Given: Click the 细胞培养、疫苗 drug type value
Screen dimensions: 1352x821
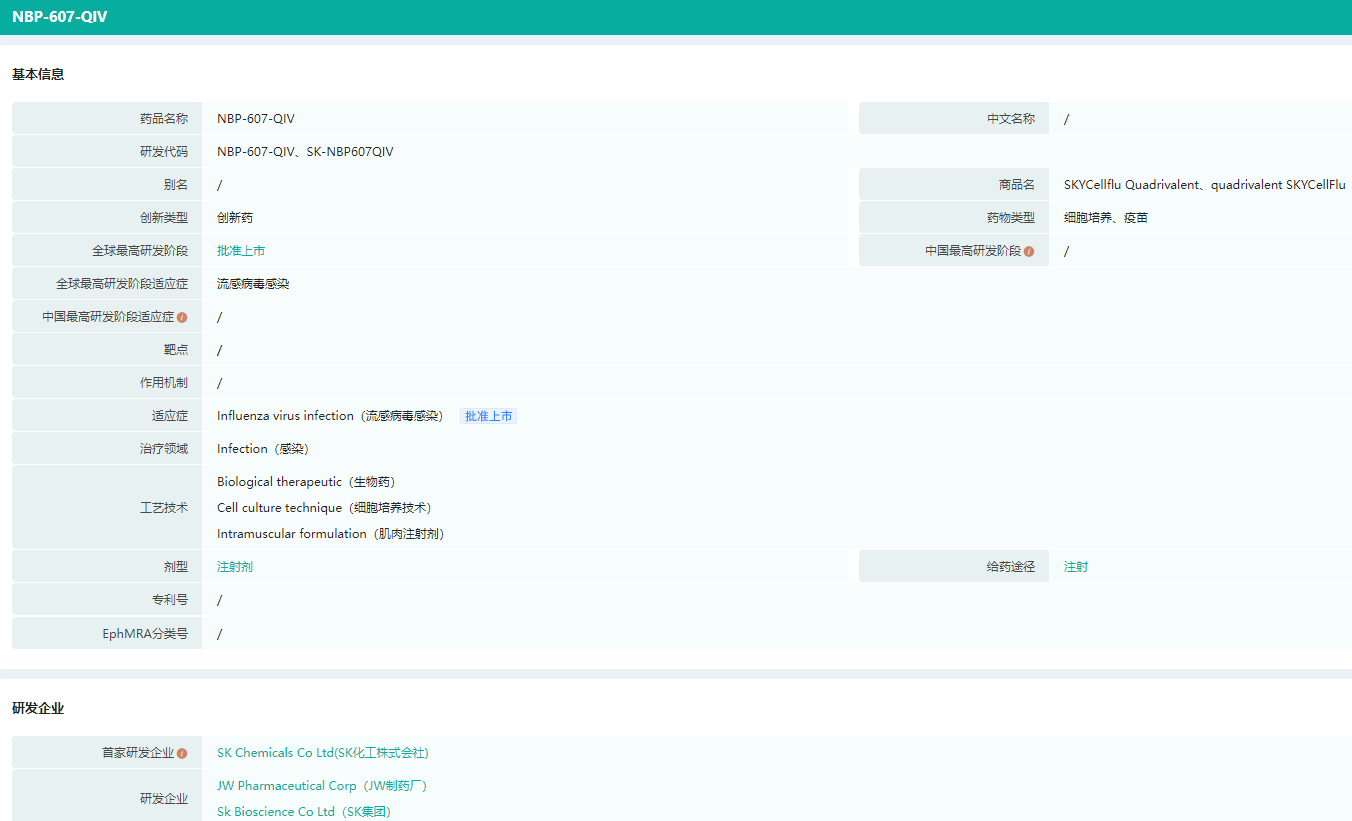Looking at the screenshot, I should [1106, 218].
